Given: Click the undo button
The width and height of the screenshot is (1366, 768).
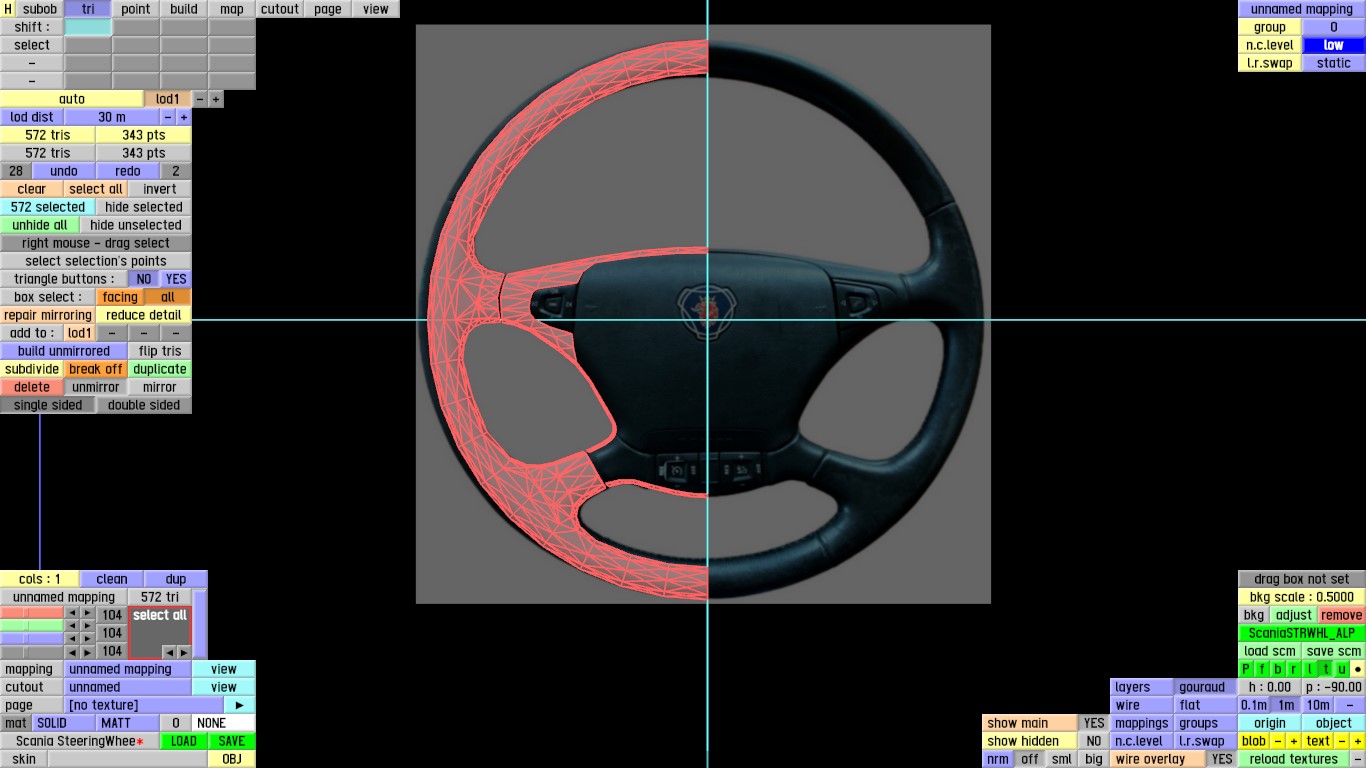Looking at the screenshot, I should pyautogui.click(x=64, y=171).
